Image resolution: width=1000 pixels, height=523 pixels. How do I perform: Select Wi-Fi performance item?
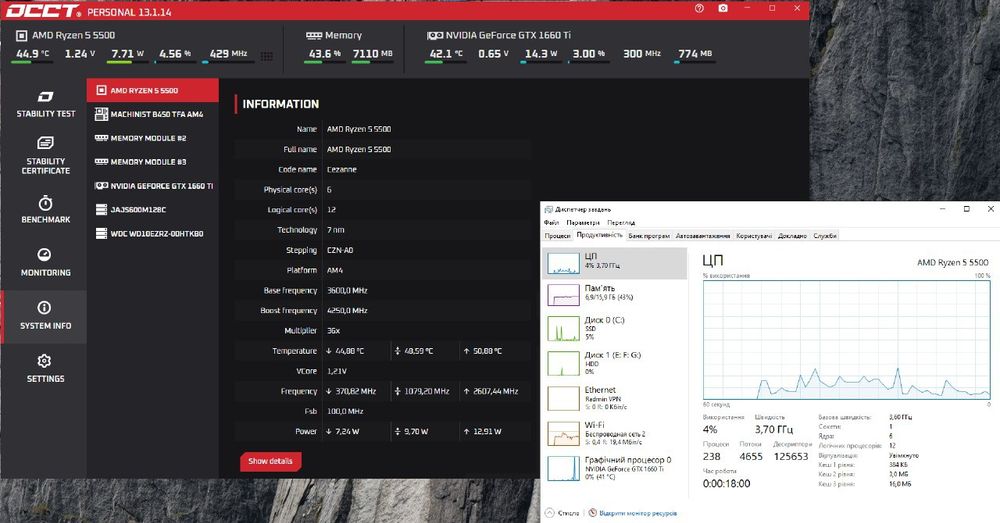pos(614,434)
